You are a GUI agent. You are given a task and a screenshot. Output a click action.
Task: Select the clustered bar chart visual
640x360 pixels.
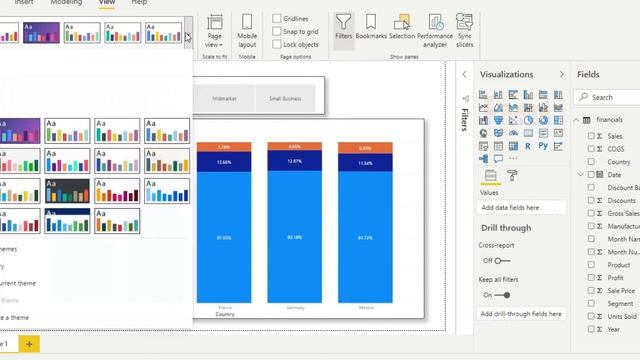(513, 95)
